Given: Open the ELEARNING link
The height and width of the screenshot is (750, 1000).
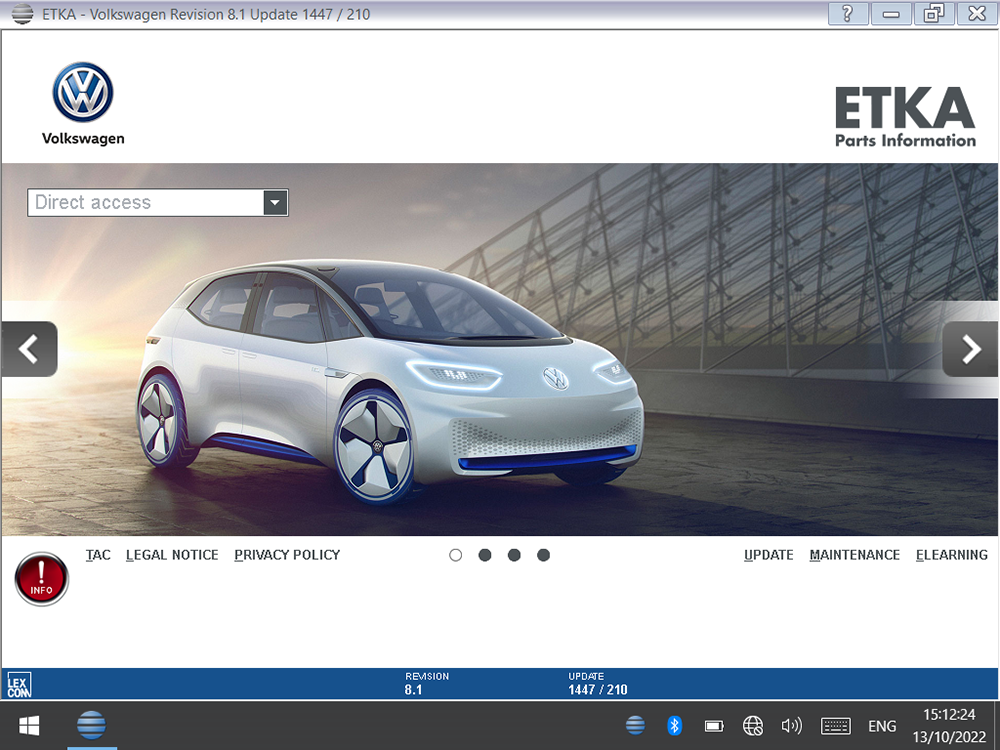Looking at the screenshot, I should click(952, 555).
